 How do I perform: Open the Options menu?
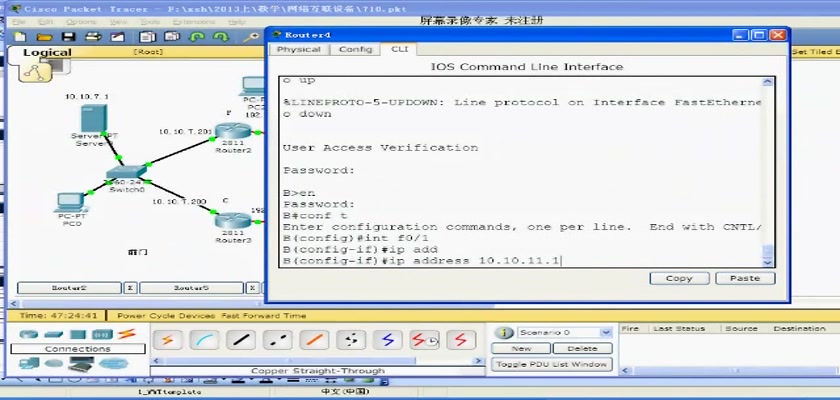pyautogui.click(x=81, y=22)
